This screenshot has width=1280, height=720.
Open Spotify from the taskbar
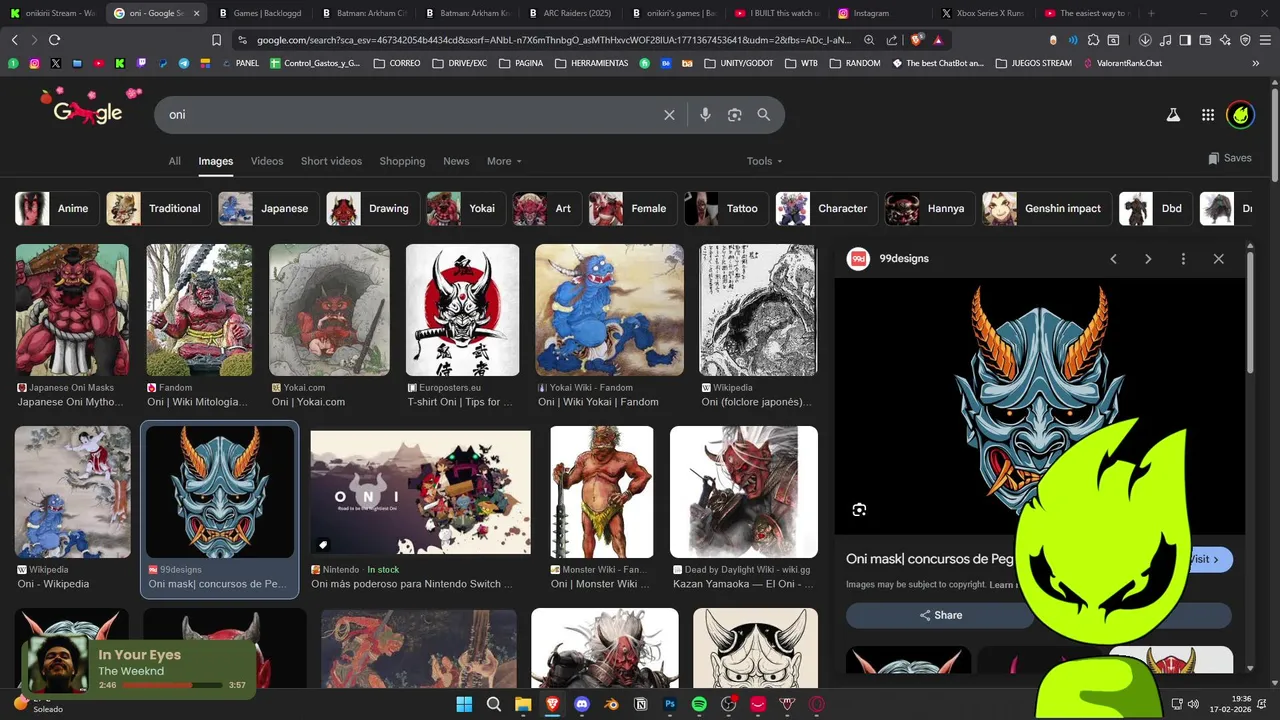pos(699,704)
